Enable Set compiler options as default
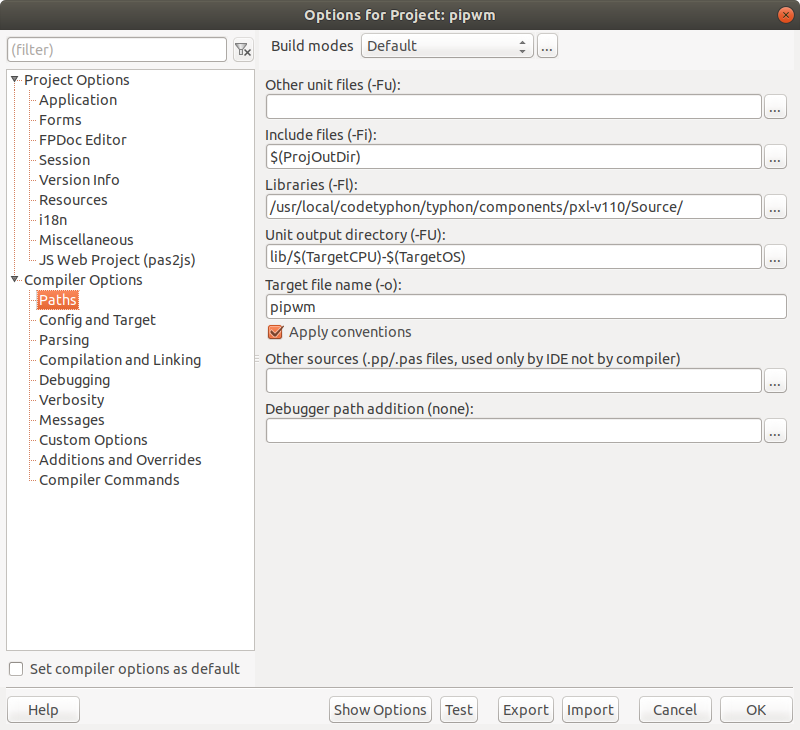Viewport: 800px width, 730px height. (x=16, y=669)
